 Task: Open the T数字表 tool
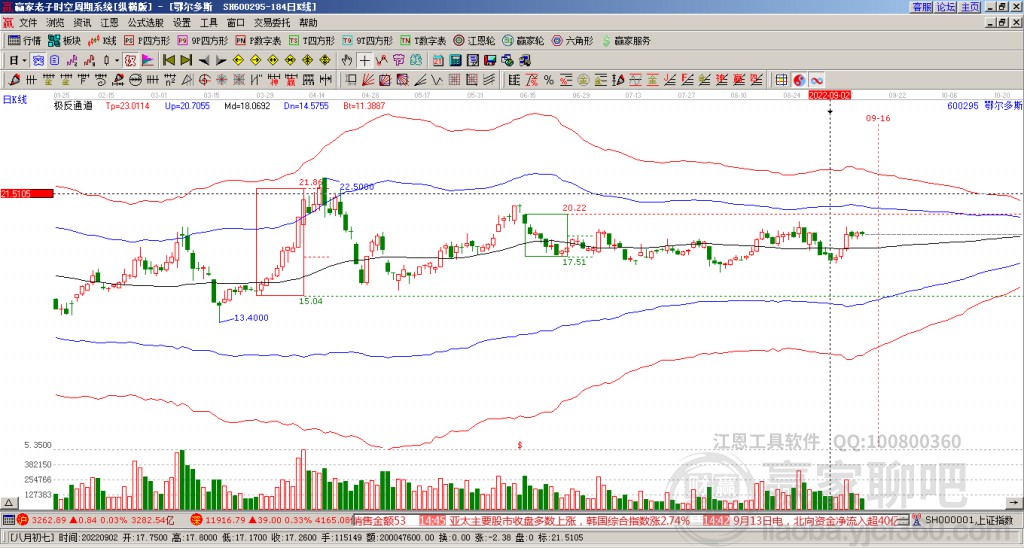(x=423, y=40)
